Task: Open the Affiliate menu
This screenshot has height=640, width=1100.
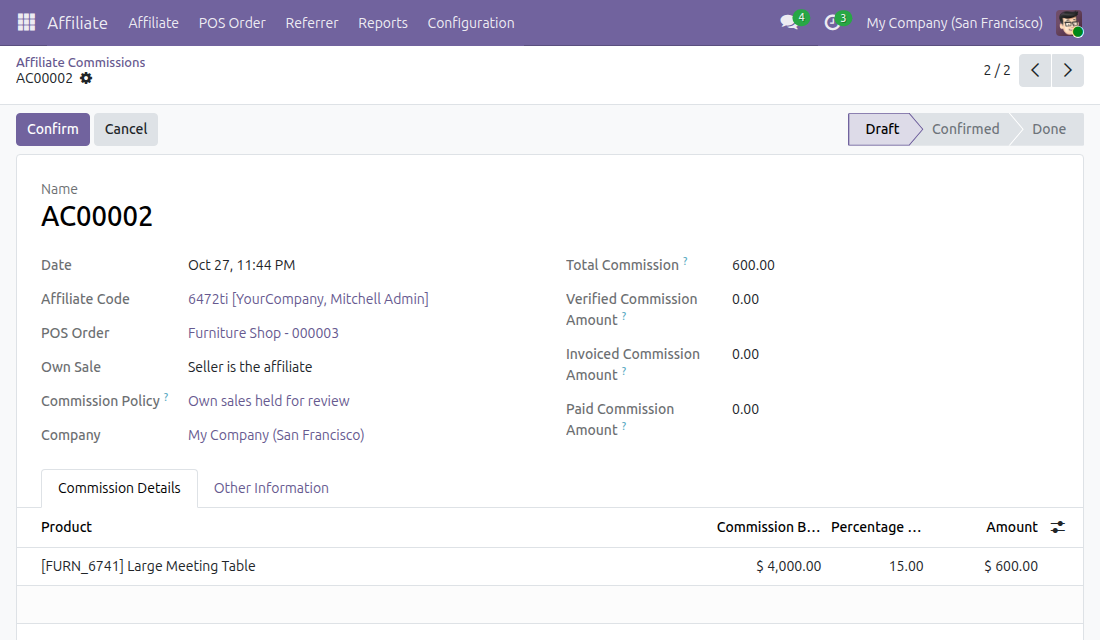Action: (154, 22)
